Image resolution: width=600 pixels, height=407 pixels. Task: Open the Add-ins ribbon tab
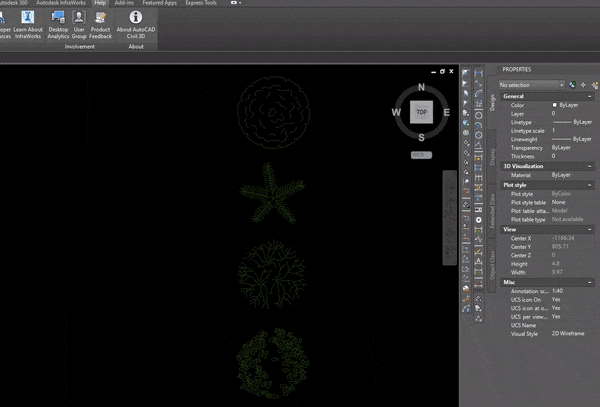pos(124,3)
